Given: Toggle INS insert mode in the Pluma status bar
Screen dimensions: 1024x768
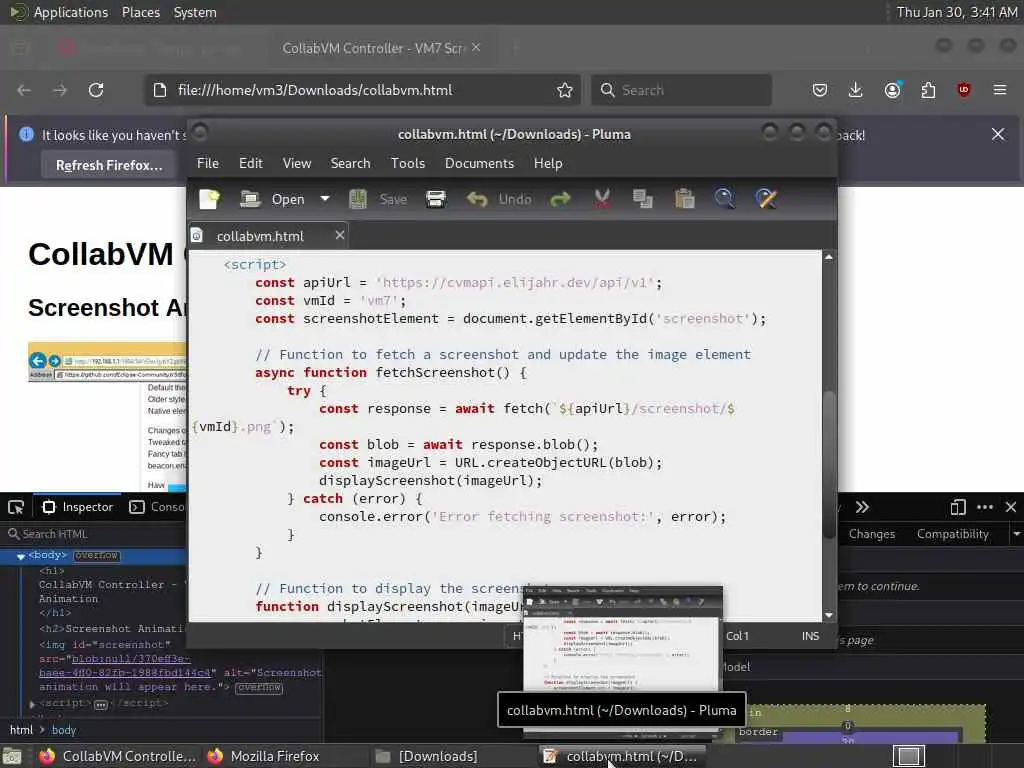Looking at the screenshot, I should click(810, 636).
